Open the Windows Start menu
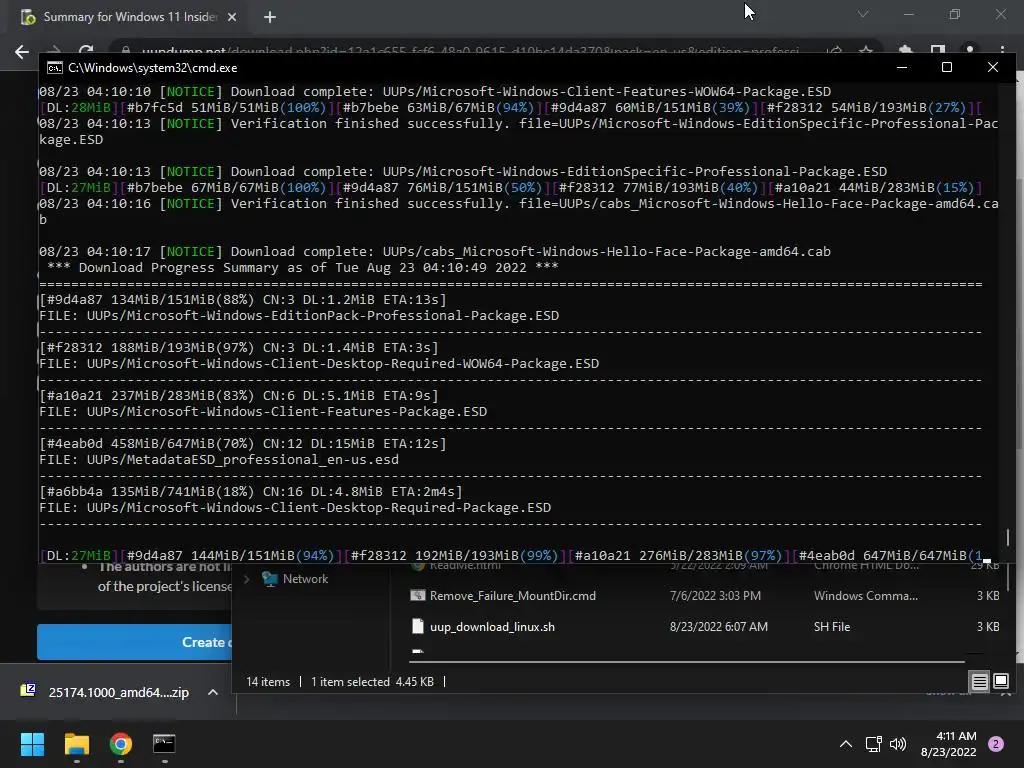The width and height of the screenshot is (1024, 768). tap(32, 744)
